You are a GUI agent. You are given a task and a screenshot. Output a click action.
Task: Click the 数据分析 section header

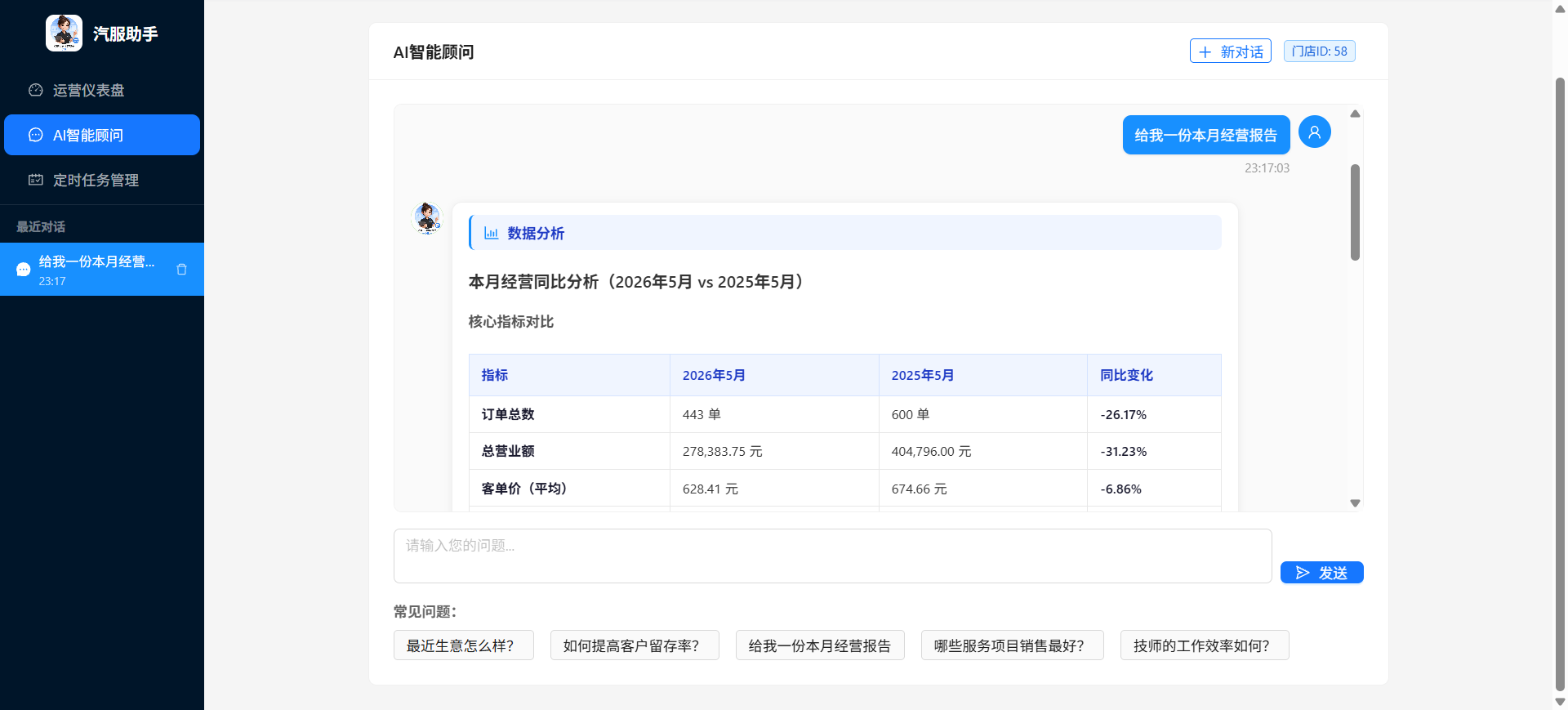(x=845, y=233)
